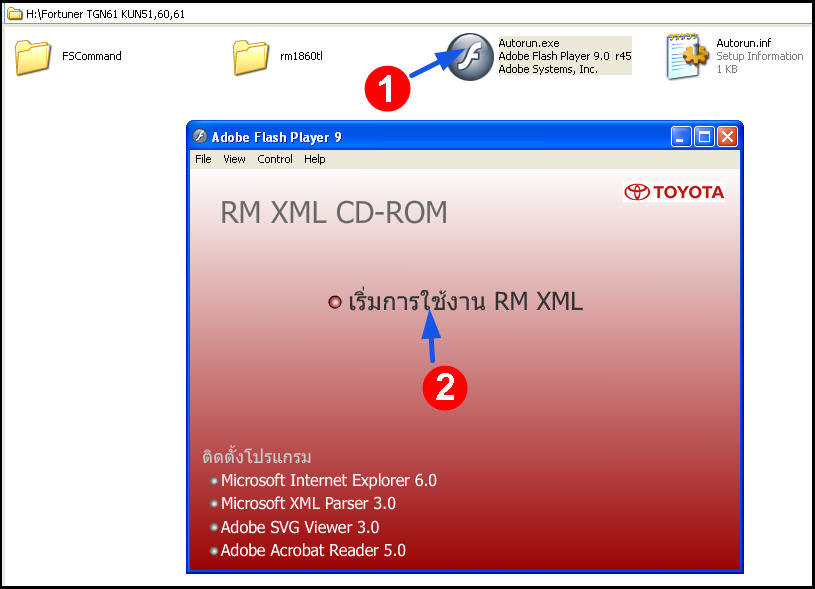Install Adobe Acrobat Reader 5.0
Screen dimensions: 815x589
313,550
